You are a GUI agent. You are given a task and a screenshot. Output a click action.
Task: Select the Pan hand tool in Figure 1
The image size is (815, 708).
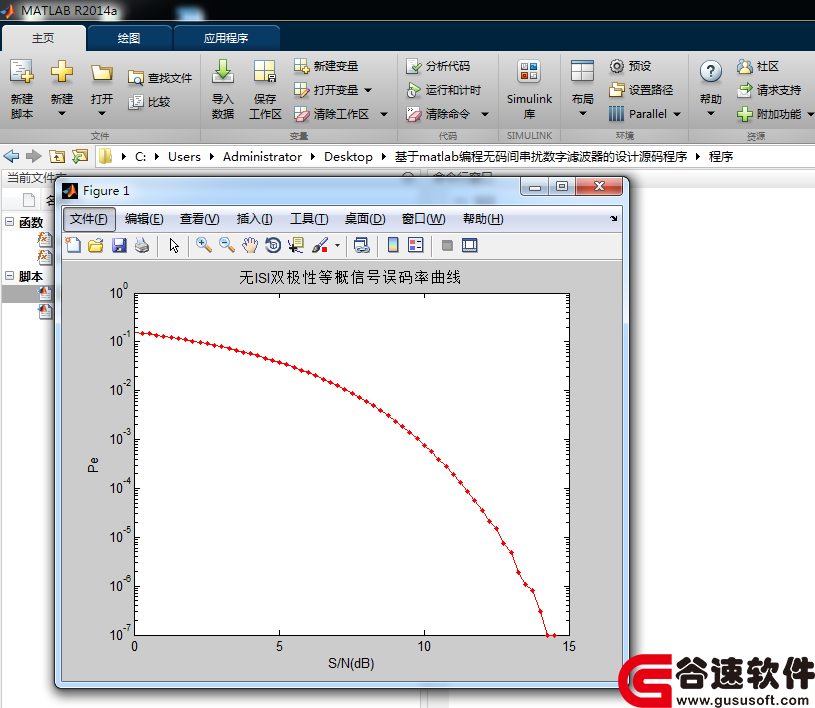click(250, 245)
